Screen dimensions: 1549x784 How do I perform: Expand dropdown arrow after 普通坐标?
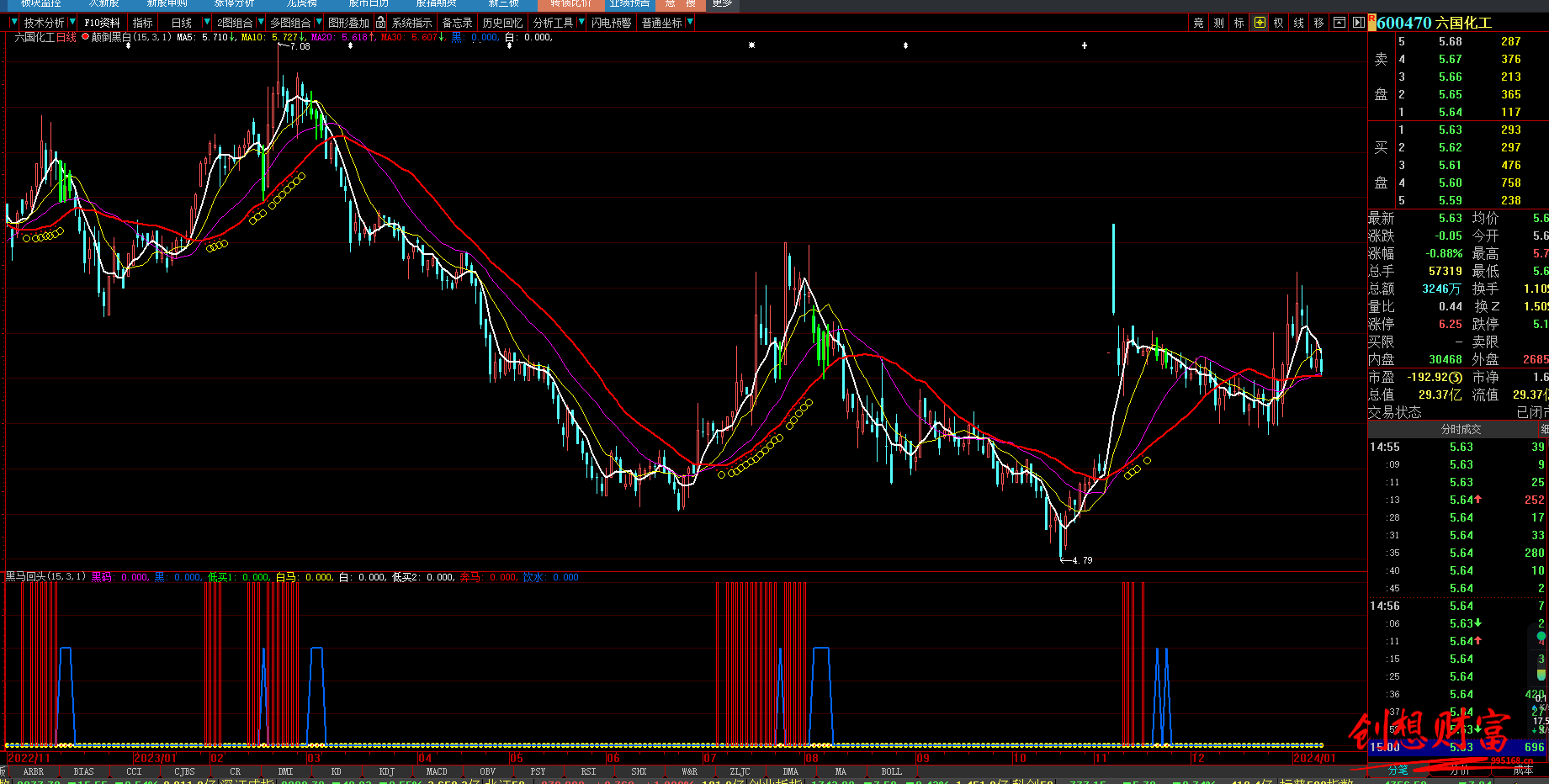click(x=690, y=23)
